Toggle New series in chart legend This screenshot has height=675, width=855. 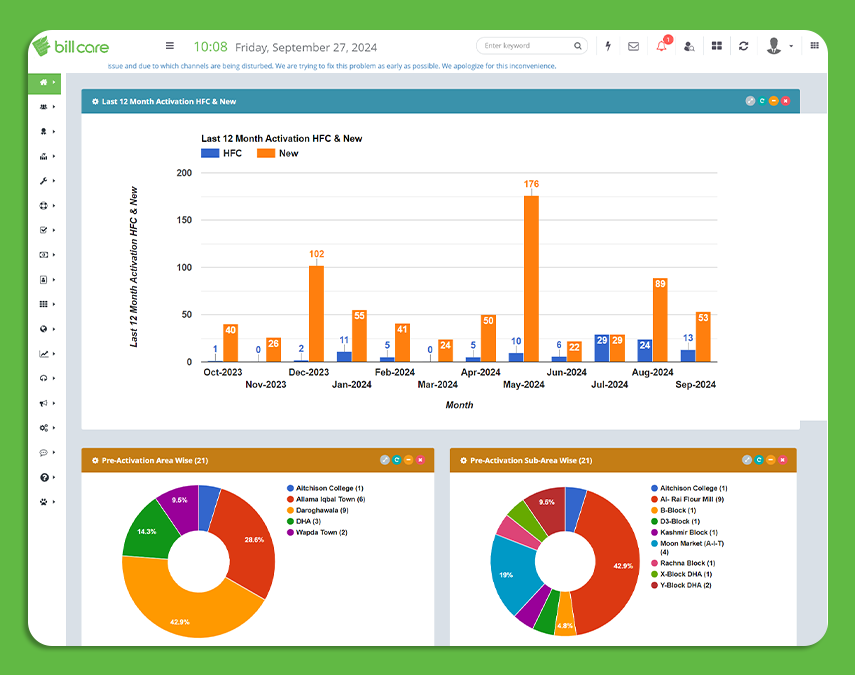pos(278,153)
